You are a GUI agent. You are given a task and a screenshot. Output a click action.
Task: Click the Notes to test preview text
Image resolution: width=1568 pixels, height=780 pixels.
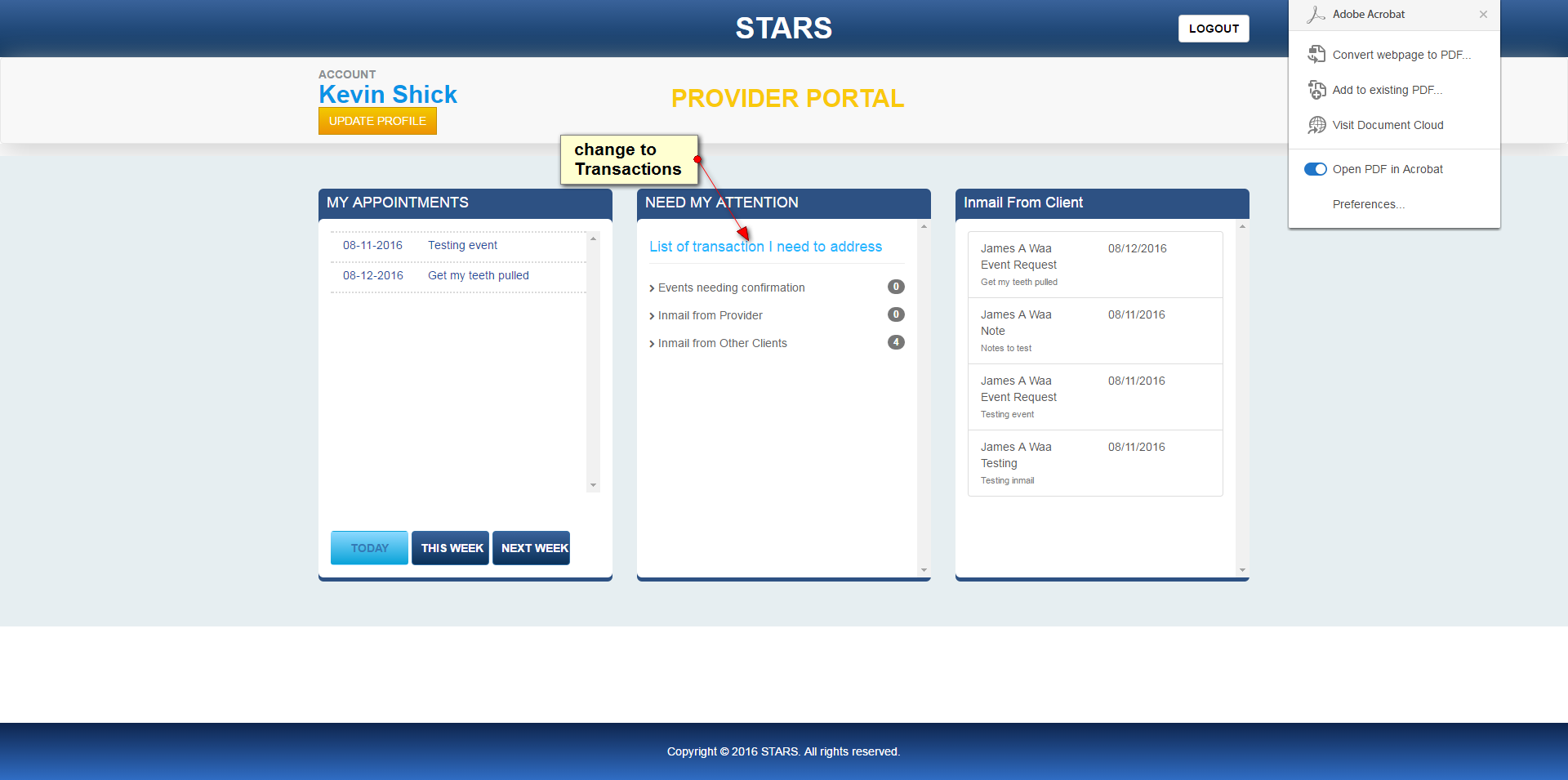pyautogui.click(x=1006, y=348)
